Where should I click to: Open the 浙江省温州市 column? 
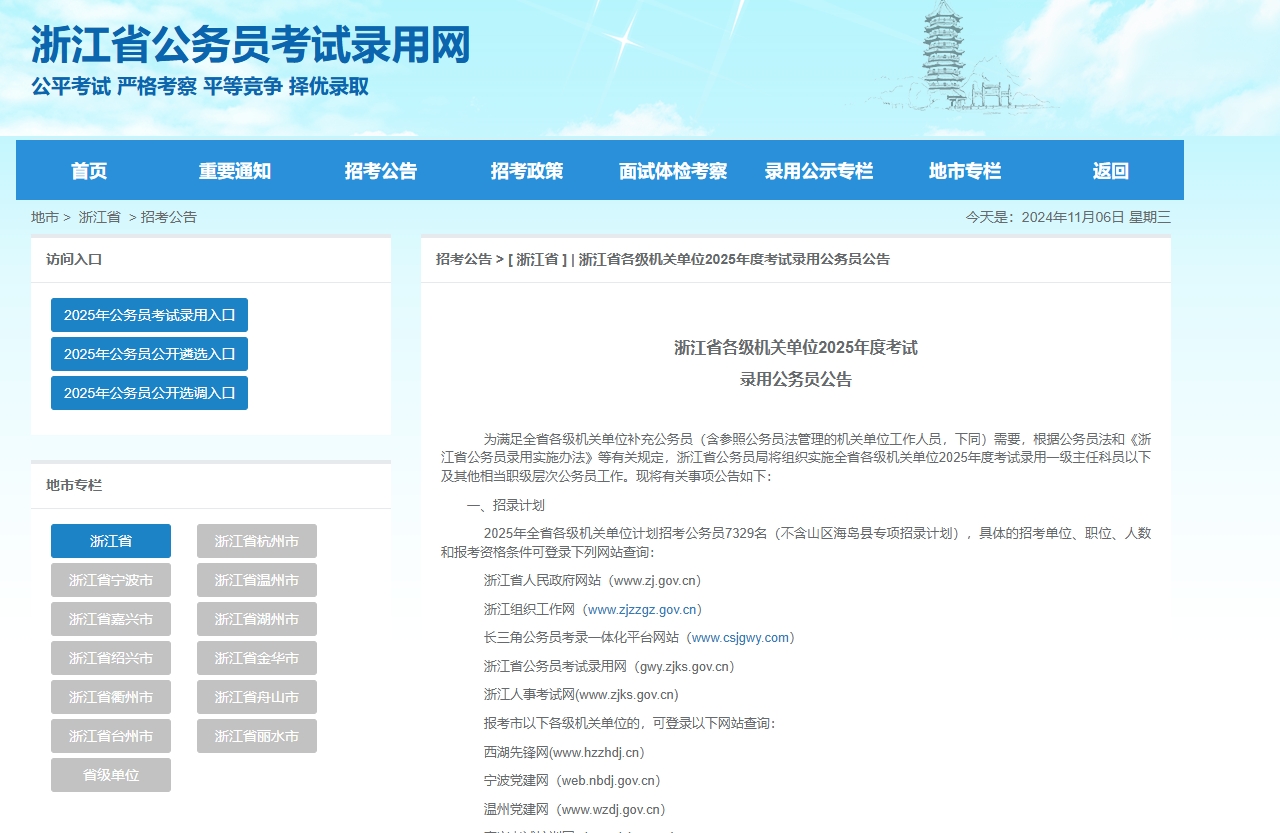[x=256, y=580]
